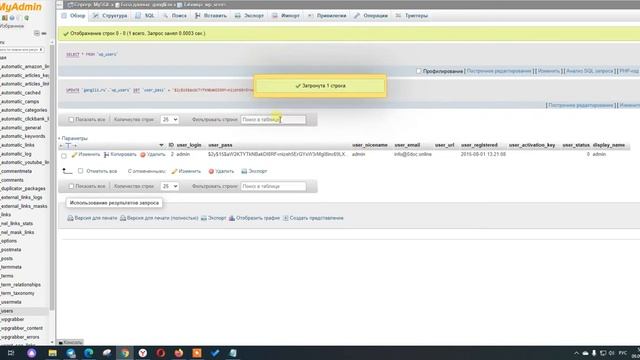The width and height of the screenshot is (640, 360).
Task: Click Версия для печати (полностью) link
Action: click(x=159, y=218)
